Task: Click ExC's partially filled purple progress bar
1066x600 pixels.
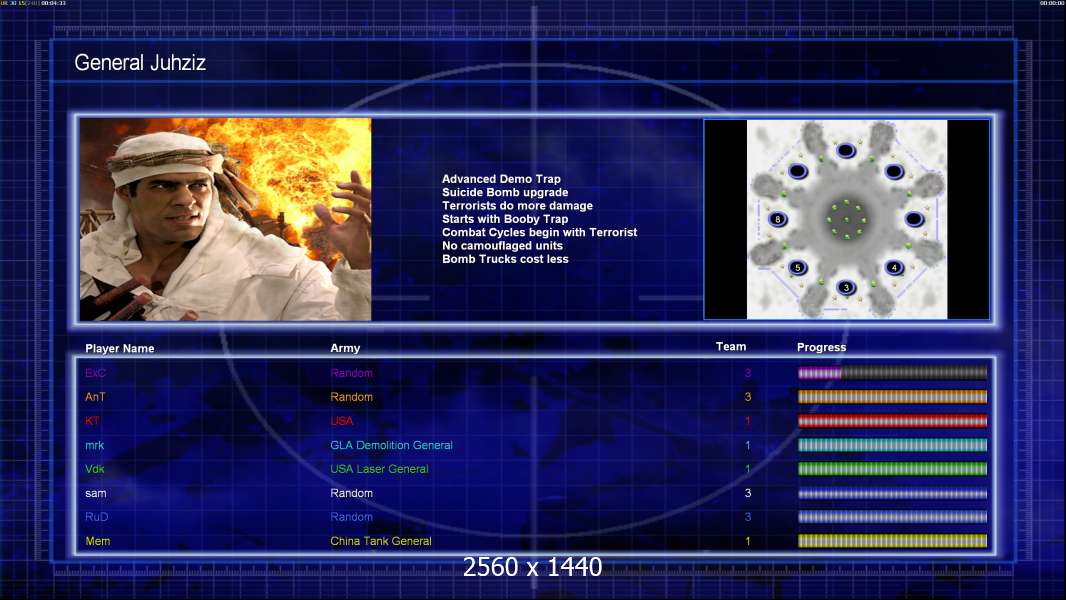Action: coord(892,373)
